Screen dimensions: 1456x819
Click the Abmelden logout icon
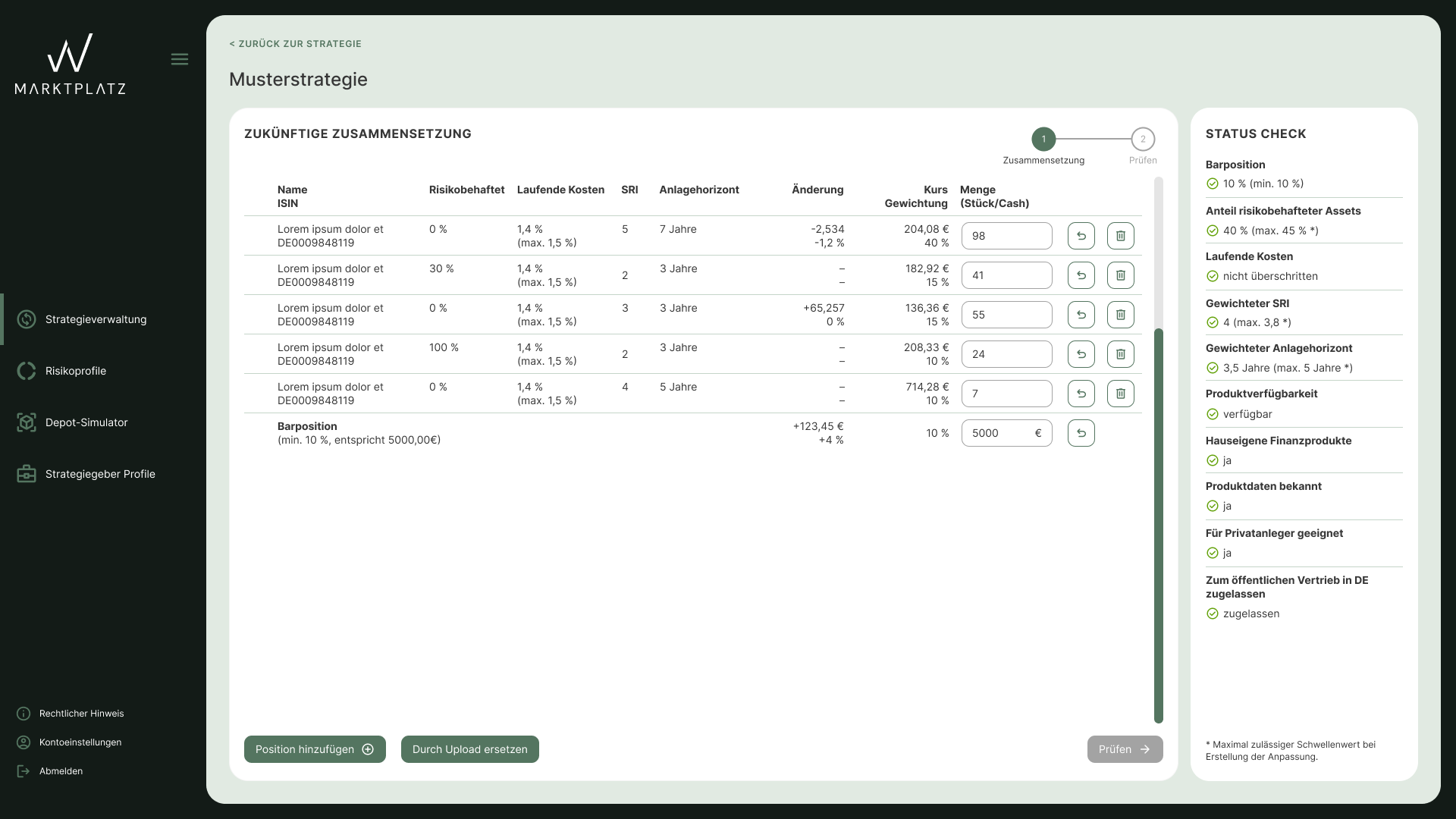24,771
